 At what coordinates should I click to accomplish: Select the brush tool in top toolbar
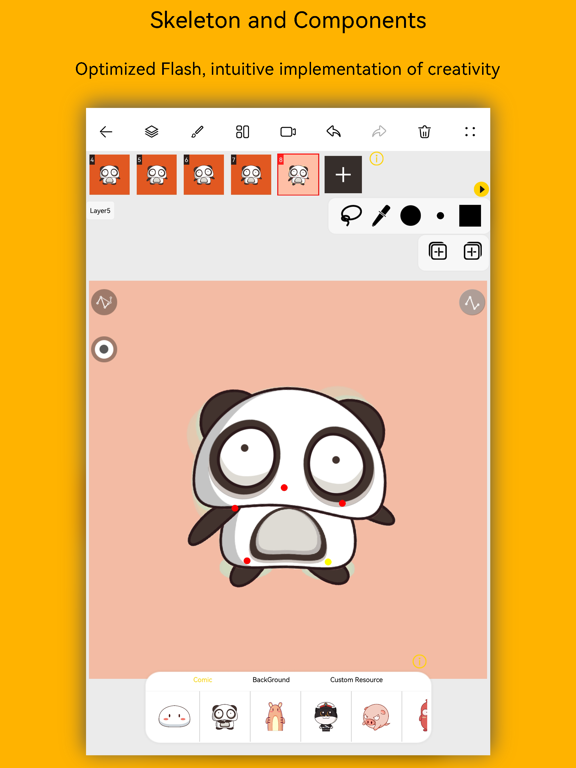[x=197, y=132]
